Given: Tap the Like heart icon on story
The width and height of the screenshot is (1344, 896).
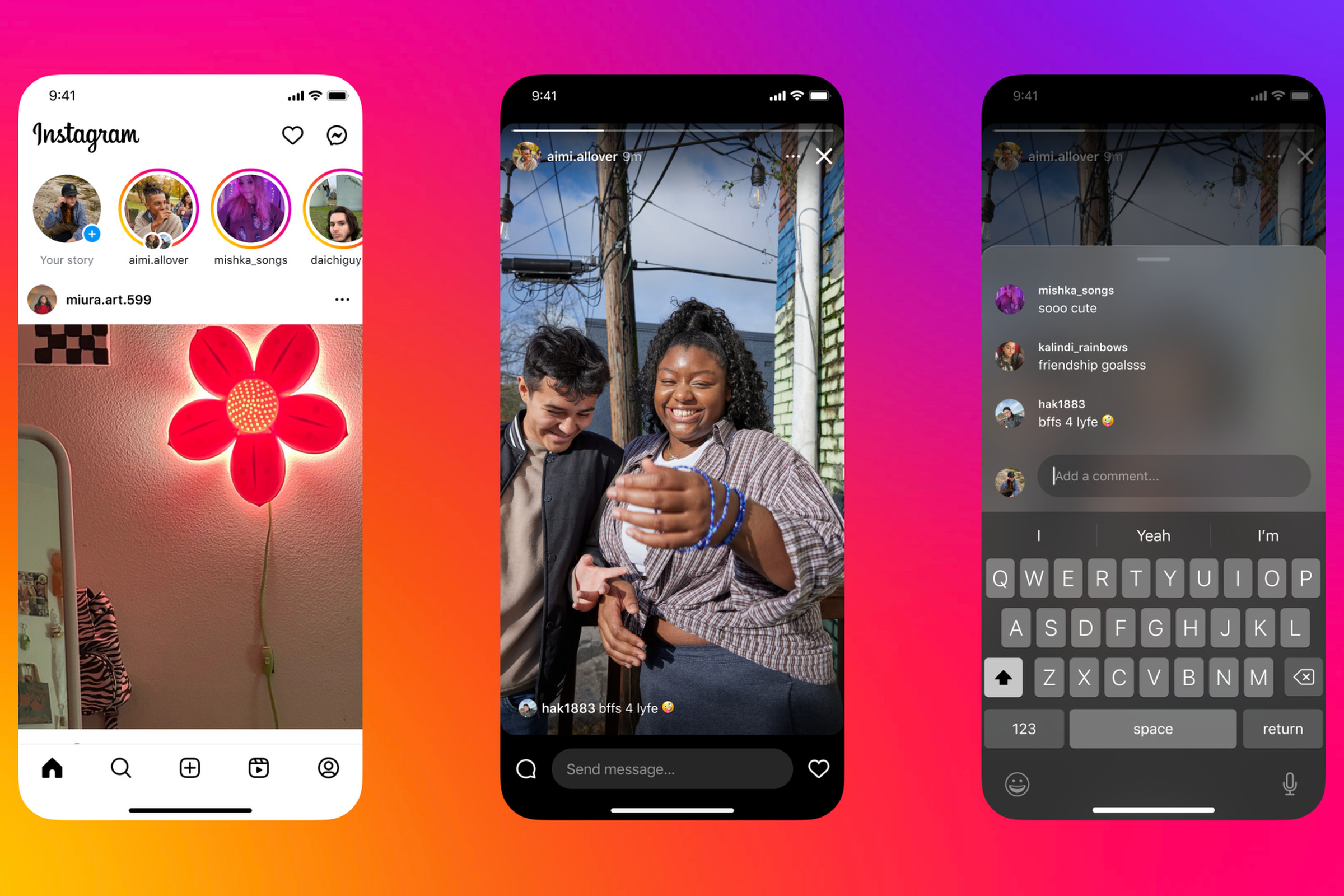Looking at the screenshot, I should click(854, 769).
